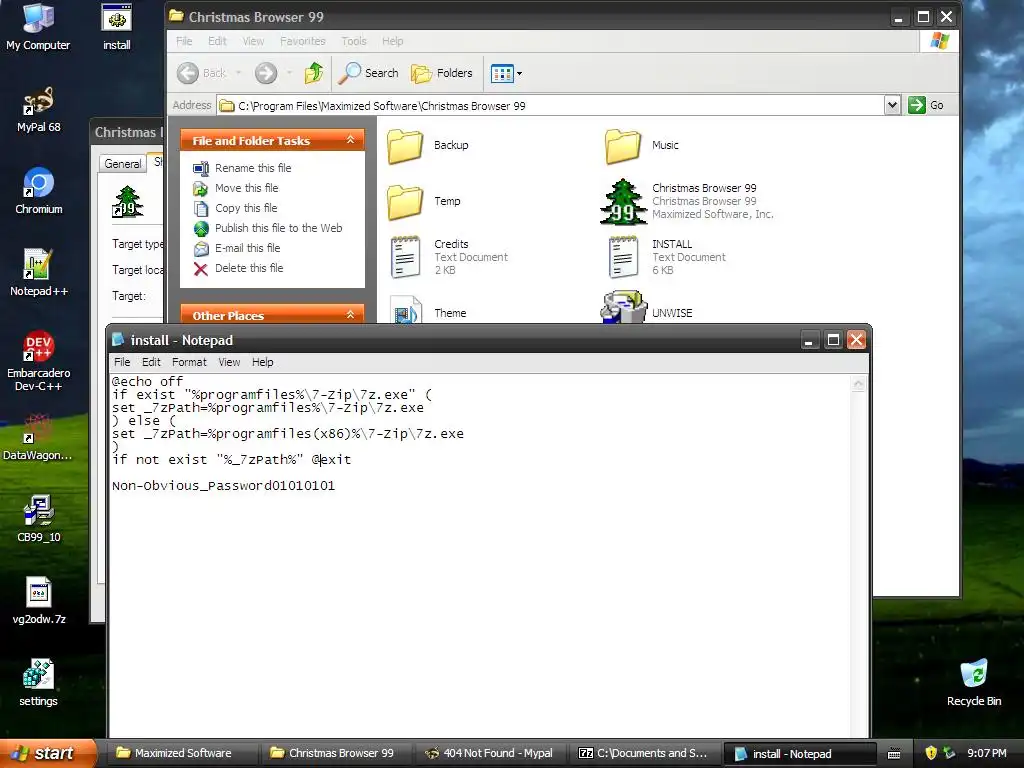
Task: Open Notepad++ desktop shortcut
Action: pos(39,273)
